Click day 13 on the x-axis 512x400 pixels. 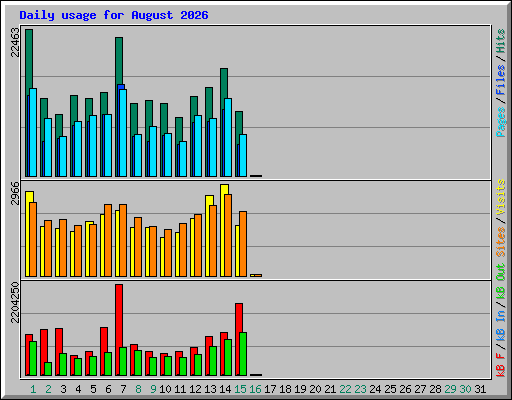pyautogui.click(x=210, y=389)
